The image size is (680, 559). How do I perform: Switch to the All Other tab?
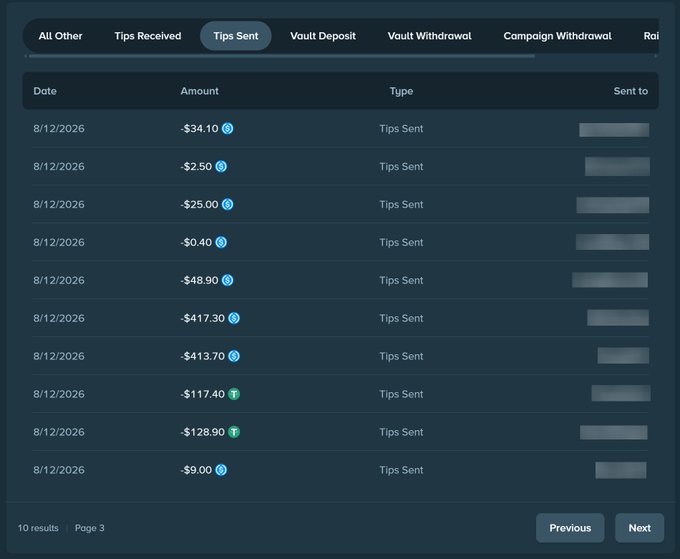pos(60,36)
